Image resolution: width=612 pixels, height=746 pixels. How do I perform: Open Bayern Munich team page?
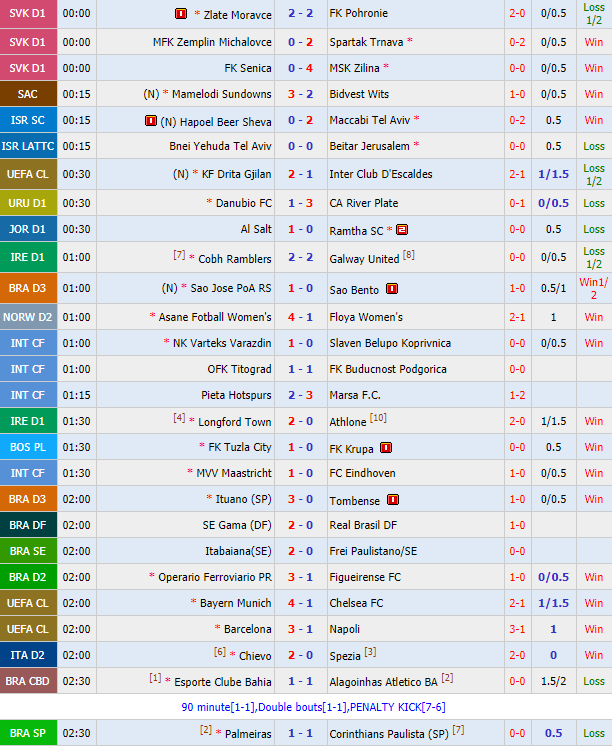(x=236, y=603)
